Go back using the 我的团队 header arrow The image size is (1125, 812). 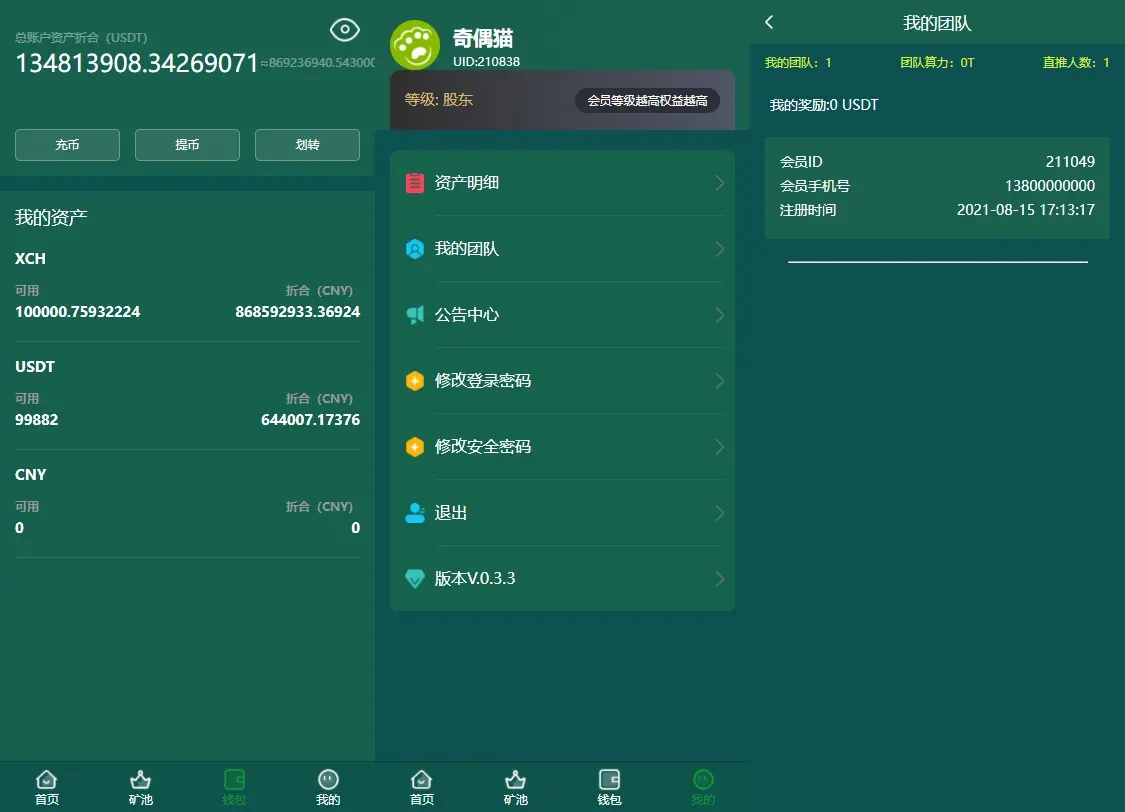[x=769, y=22]
